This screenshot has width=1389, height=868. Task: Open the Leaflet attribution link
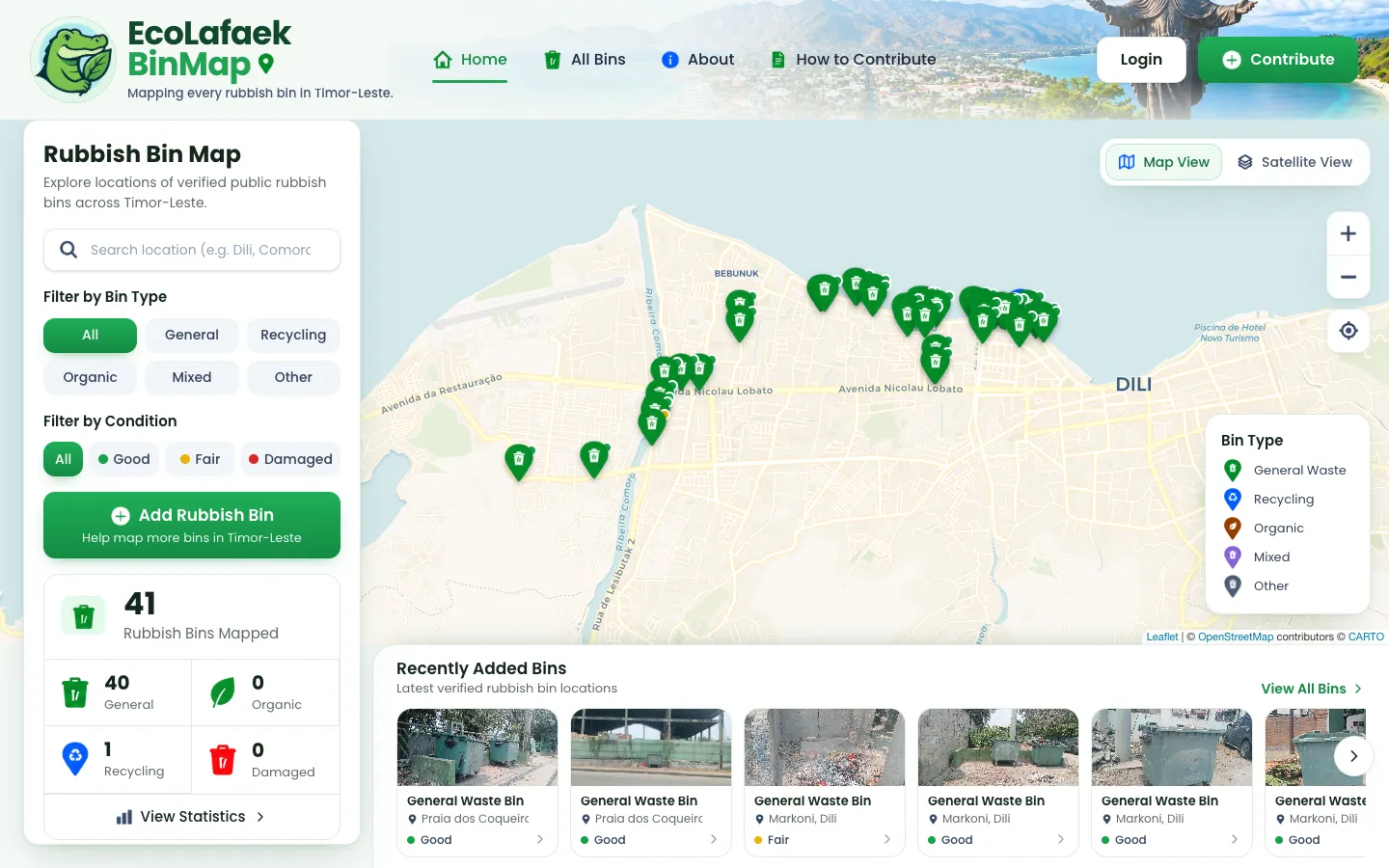coord(1162,637)
